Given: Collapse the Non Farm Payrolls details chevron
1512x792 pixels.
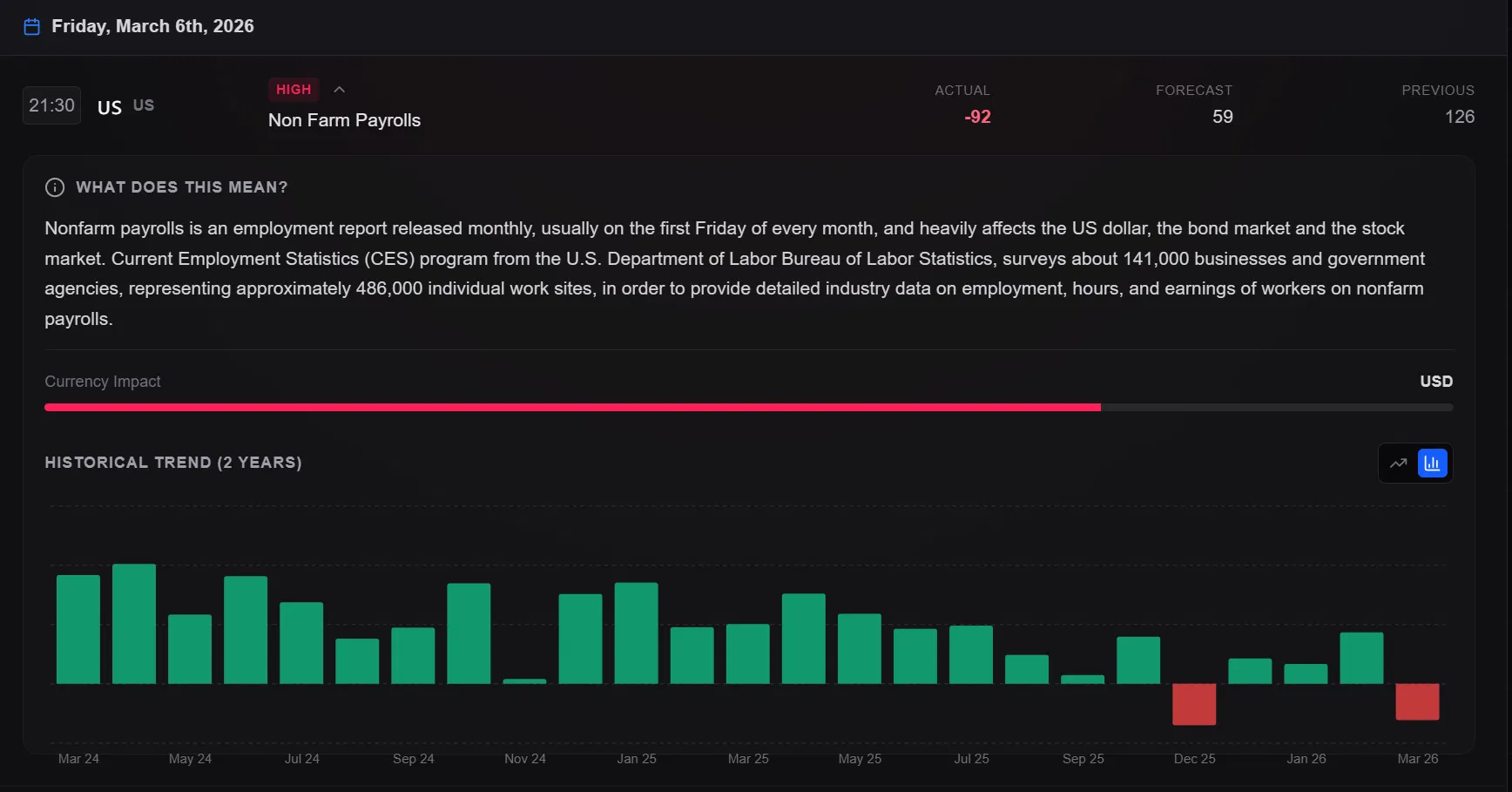Looking at the screenshot, I should [x=340, y=90].
